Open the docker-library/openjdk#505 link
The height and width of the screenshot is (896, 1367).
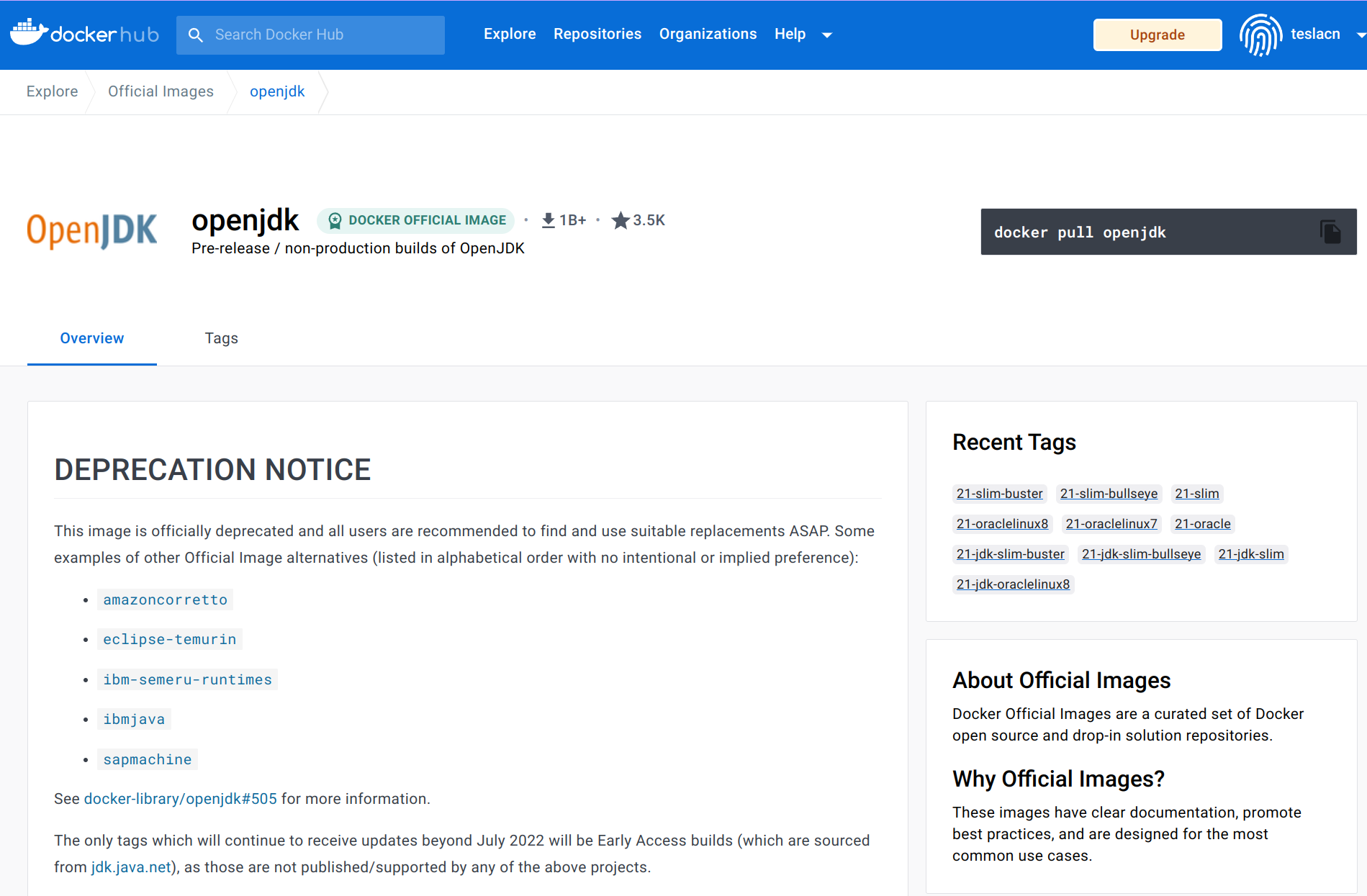180,798
